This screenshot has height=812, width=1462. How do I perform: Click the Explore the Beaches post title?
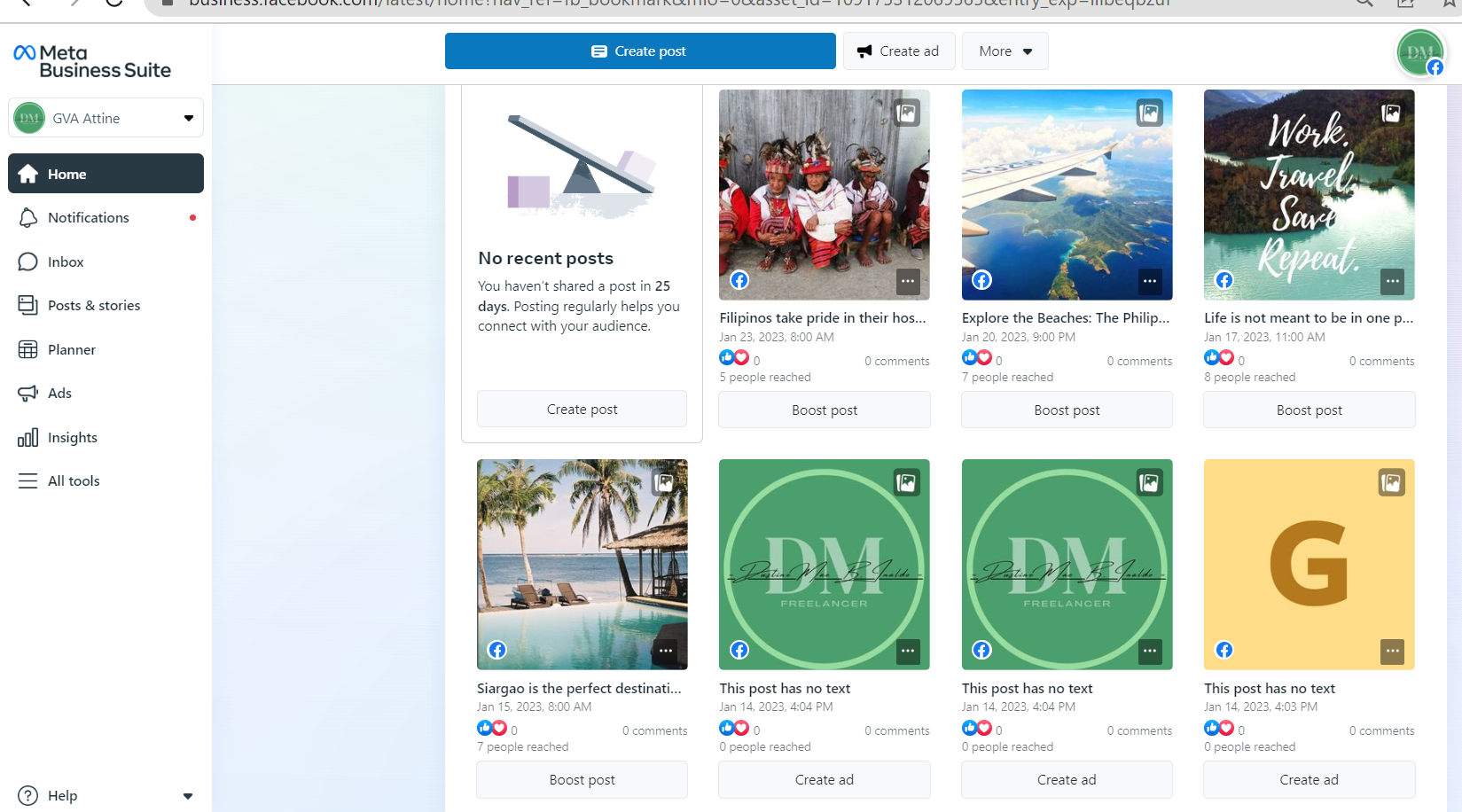[x=1066, y=318]
